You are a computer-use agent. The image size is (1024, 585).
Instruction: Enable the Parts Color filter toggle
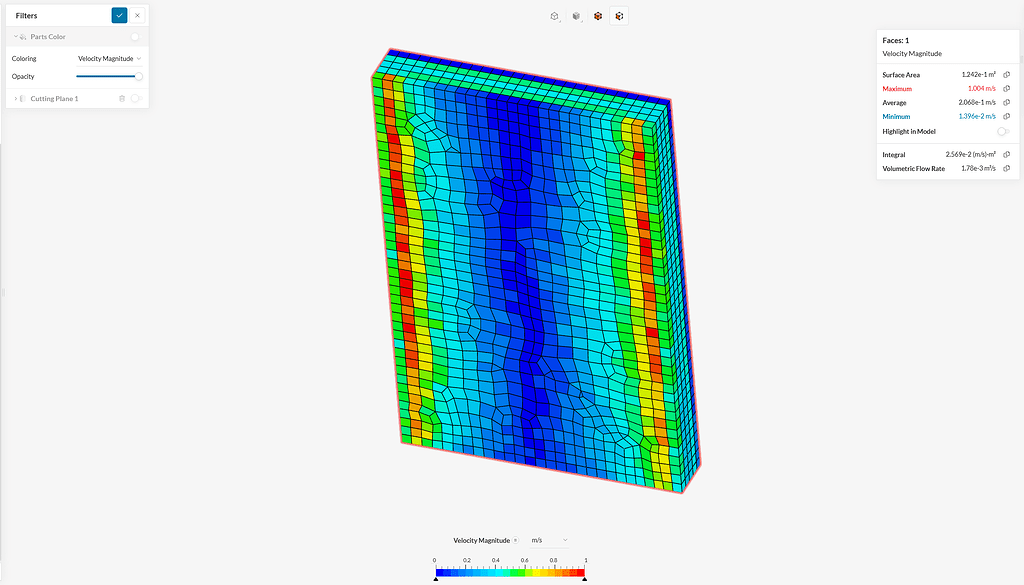[137, 36]
